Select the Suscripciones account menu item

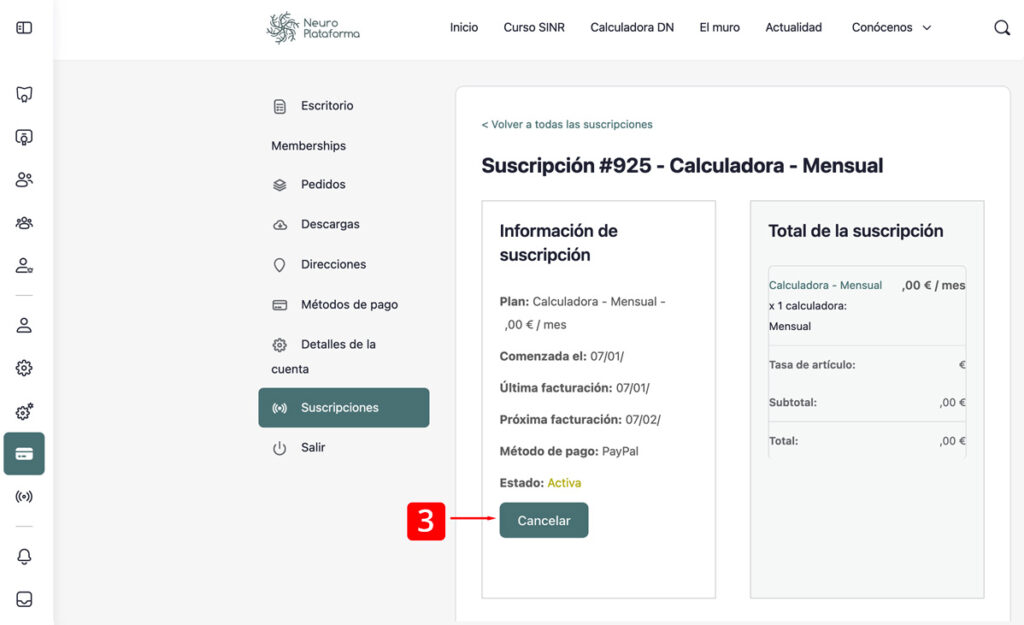[344, 408]
